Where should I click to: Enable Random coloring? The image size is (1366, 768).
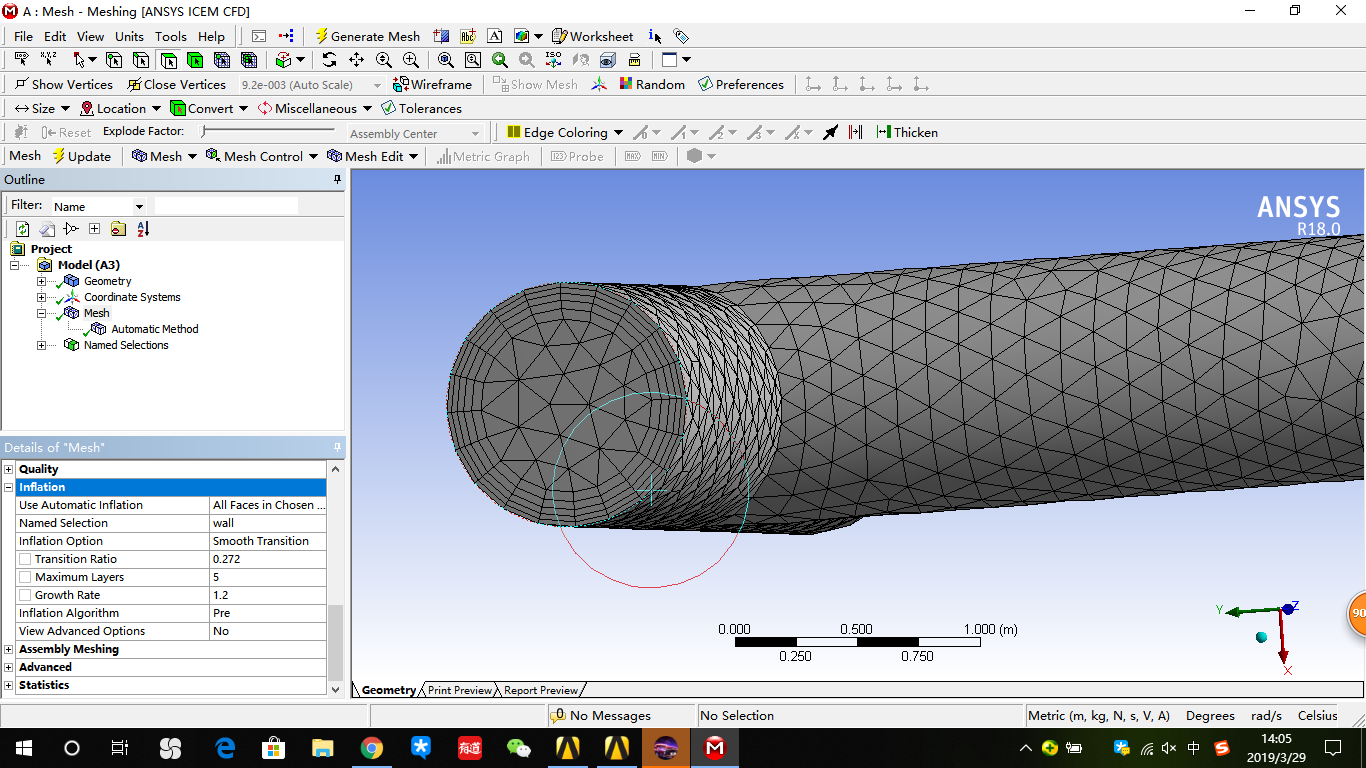[653, 84]
